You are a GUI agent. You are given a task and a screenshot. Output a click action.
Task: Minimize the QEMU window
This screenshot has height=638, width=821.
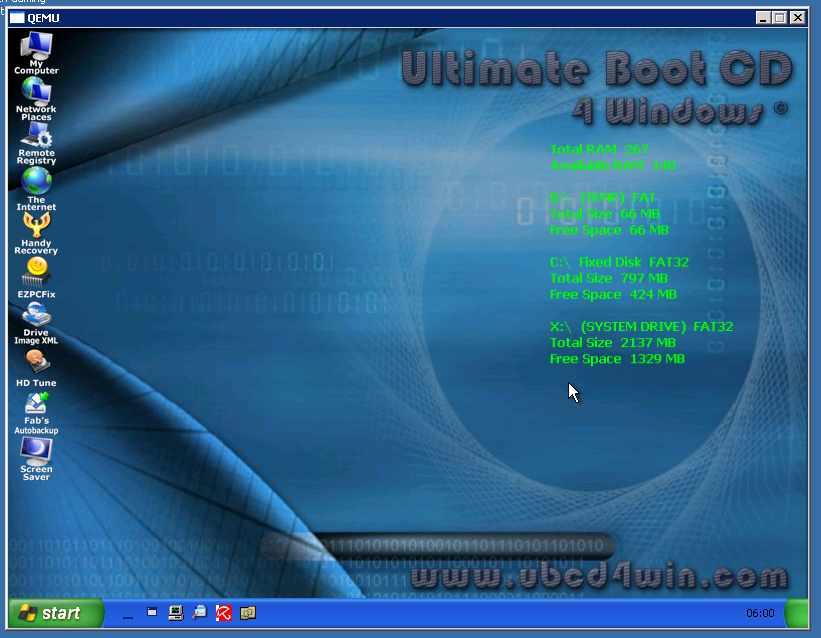(x=763, y=18)
